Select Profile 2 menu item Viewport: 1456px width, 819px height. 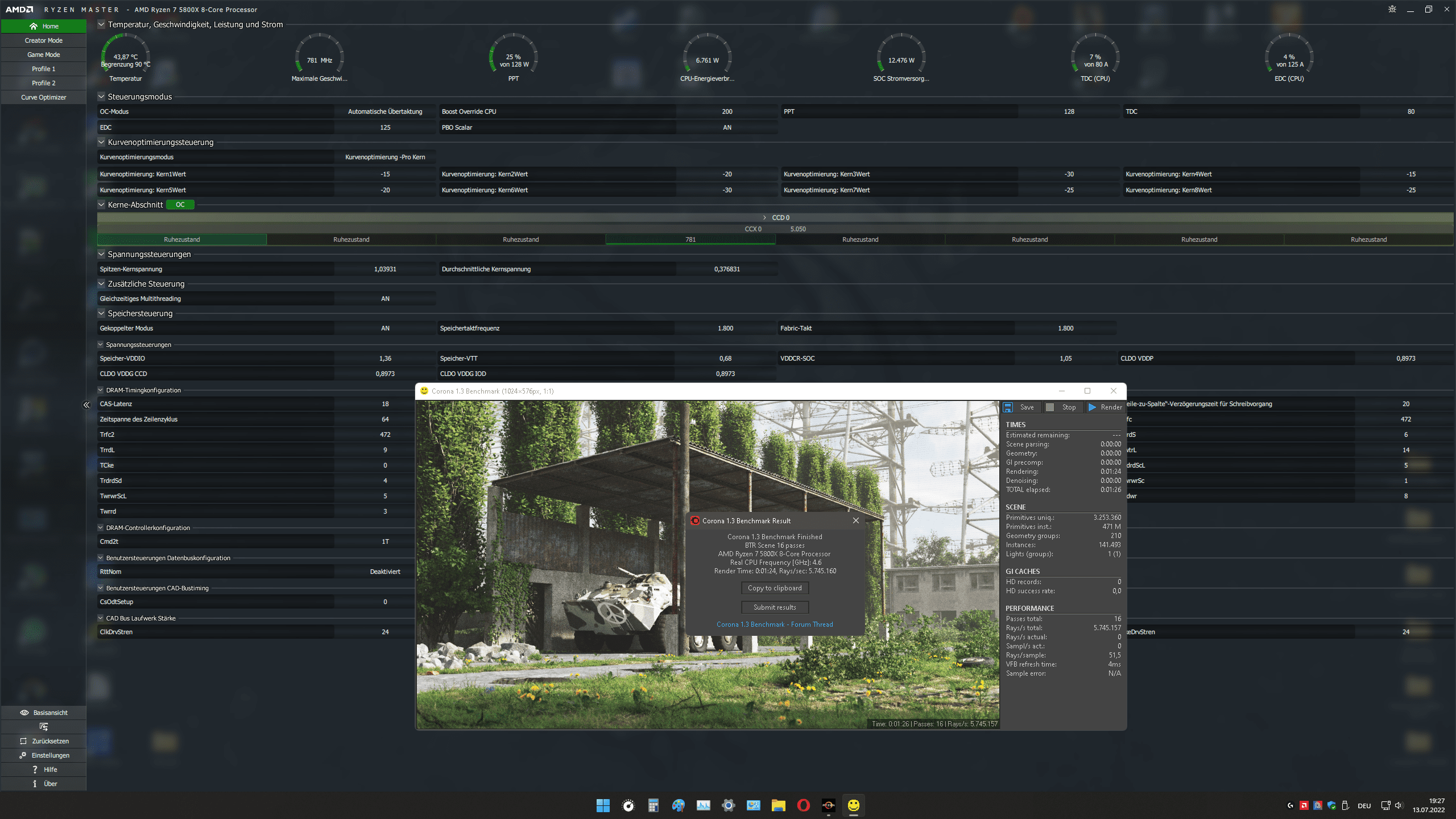(x=44, y=83)
